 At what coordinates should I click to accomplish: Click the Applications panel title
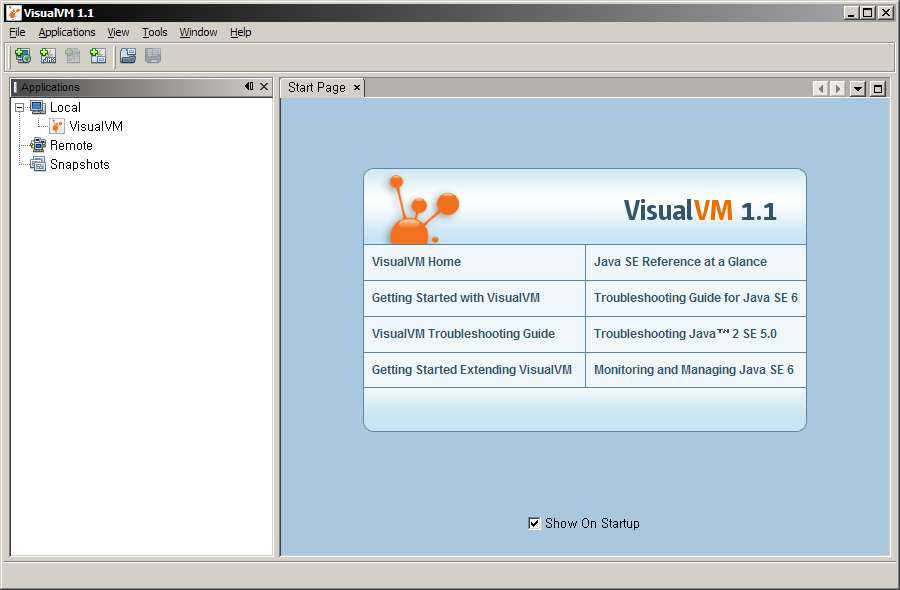click(51, 87)
